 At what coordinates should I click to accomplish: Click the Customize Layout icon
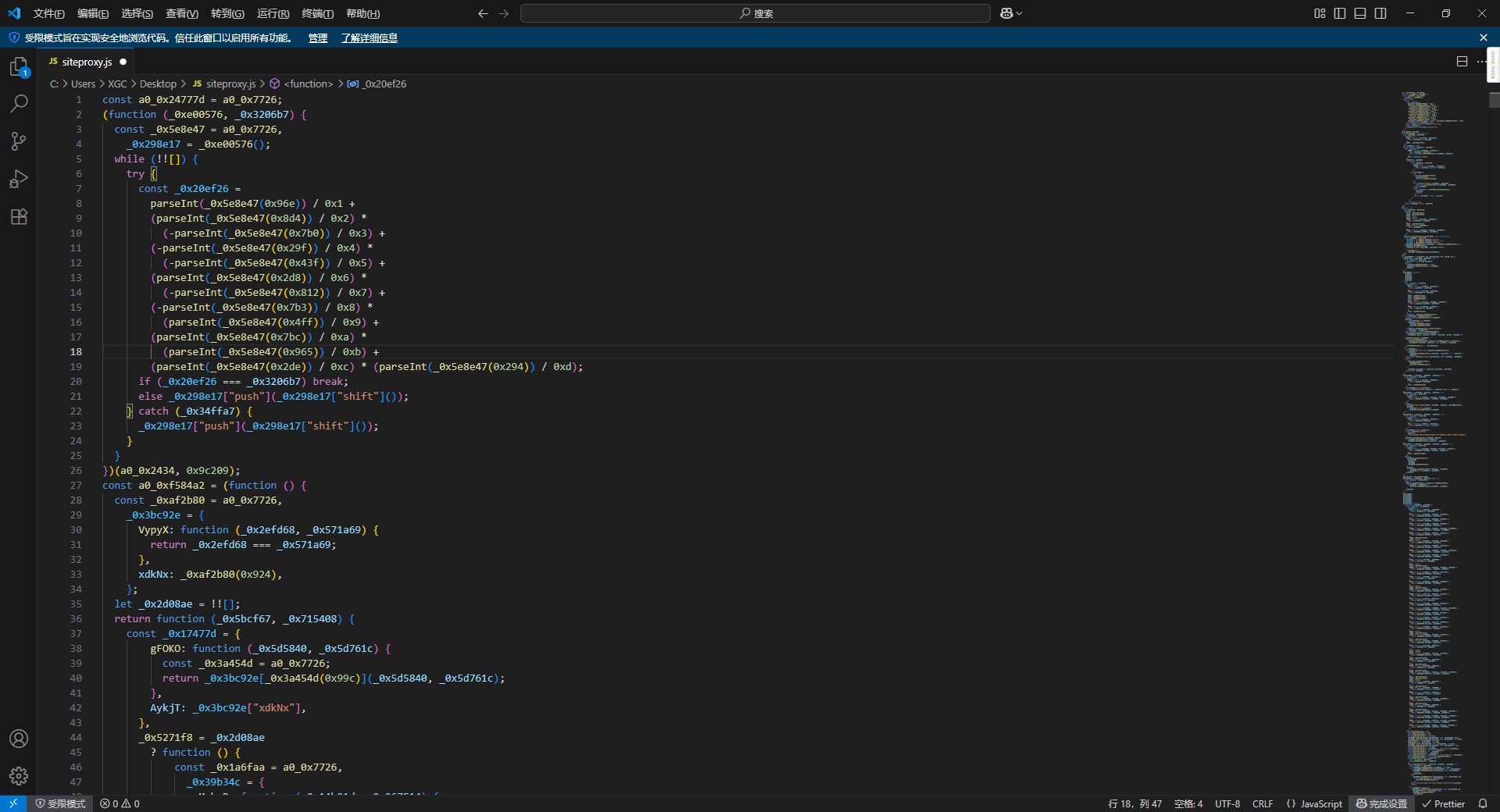[1320, 13]
